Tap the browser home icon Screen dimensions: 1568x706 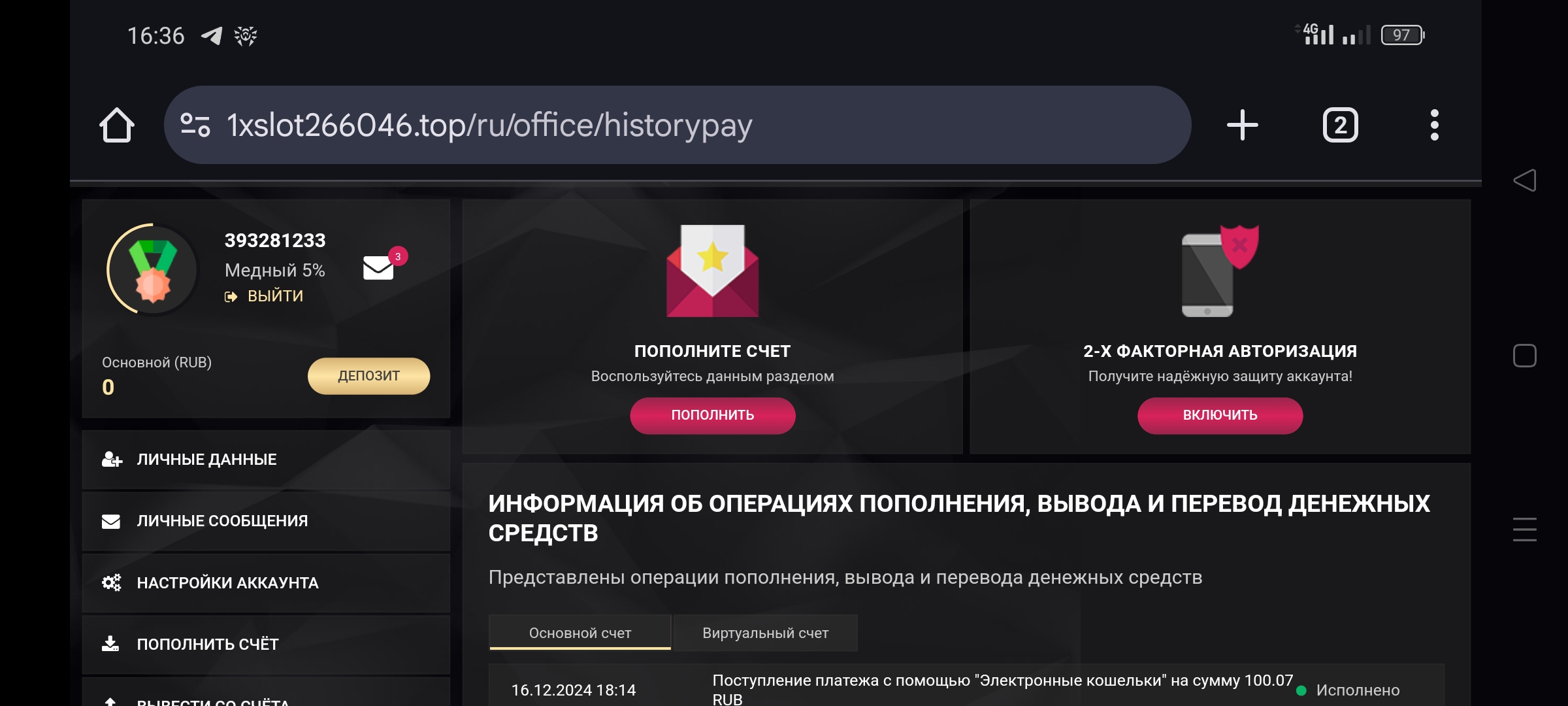(x=117, y=125)
